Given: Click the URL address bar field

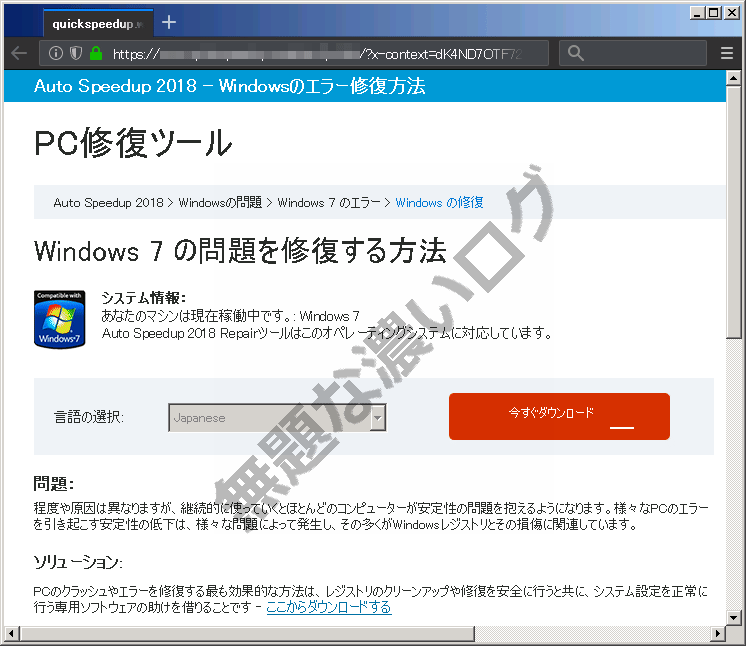Looking at the screenshot, I should click(x=294, y=53).
